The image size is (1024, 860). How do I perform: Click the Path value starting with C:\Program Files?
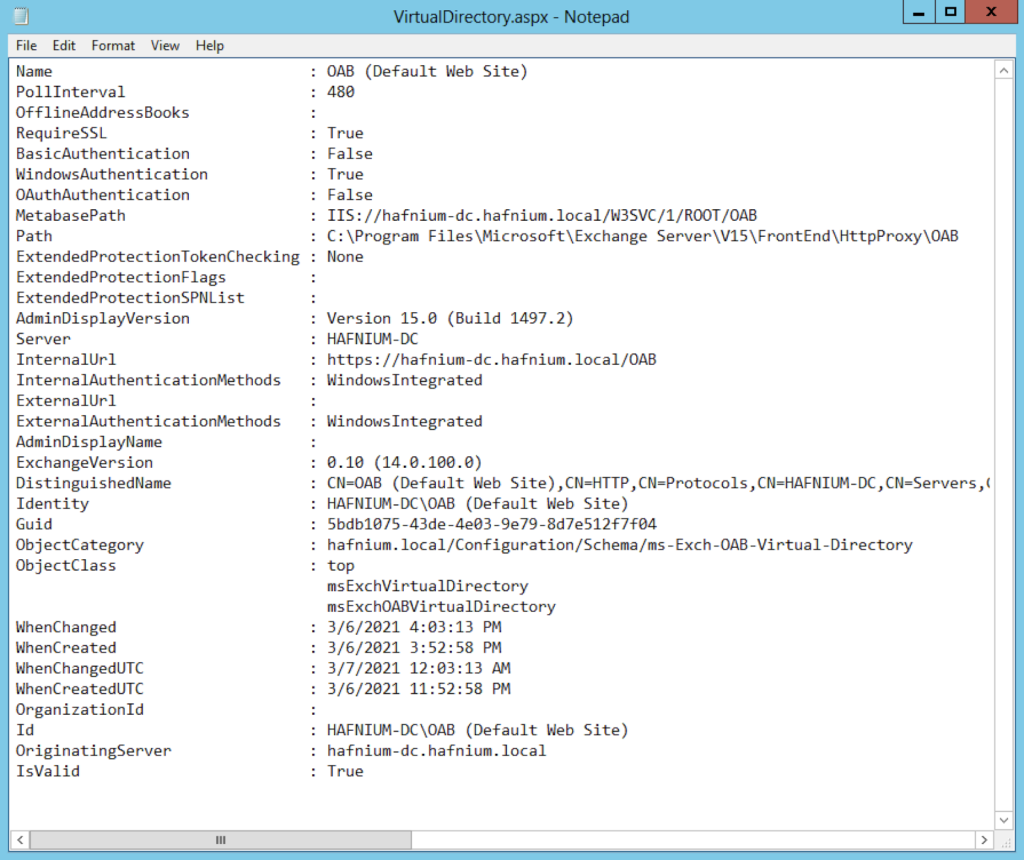[643, 236]
